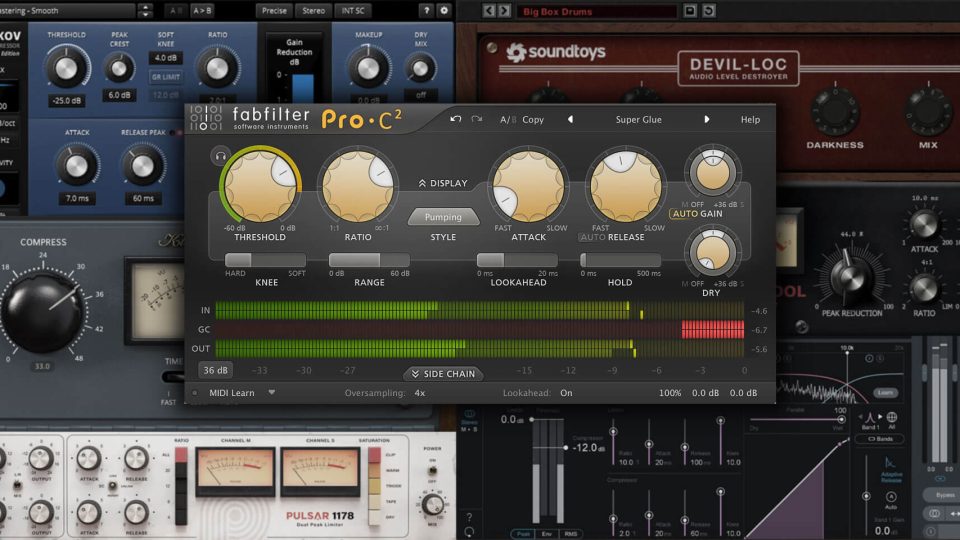
Task: Click the redo arrow in FabFilter Pro-C 2
Action: pos(476,119)
